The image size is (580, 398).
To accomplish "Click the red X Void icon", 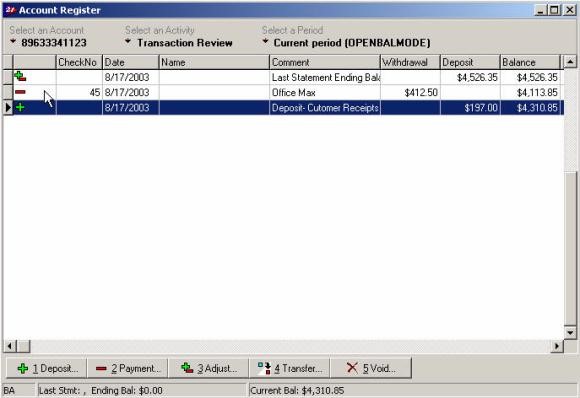I will (x=352, y=368).
